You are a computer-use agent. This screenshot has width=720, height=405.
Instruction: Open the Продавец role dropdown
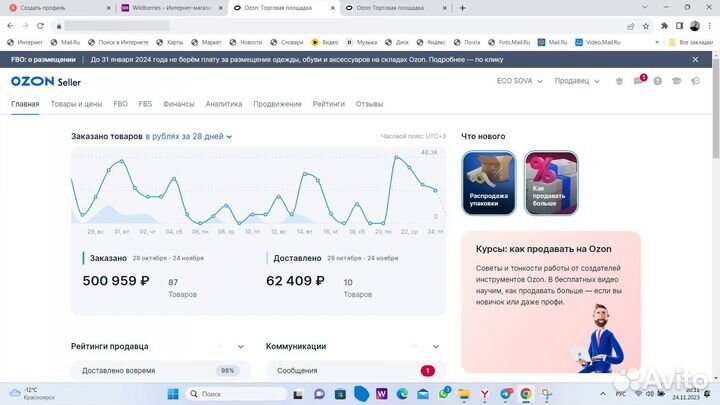coord(577,81)
